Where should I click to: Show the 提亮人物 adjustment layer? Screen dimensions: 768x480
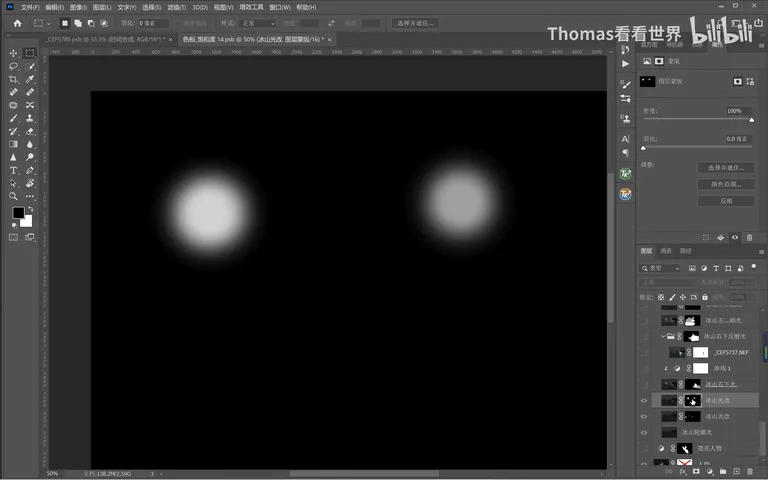[x=644, y=448]
